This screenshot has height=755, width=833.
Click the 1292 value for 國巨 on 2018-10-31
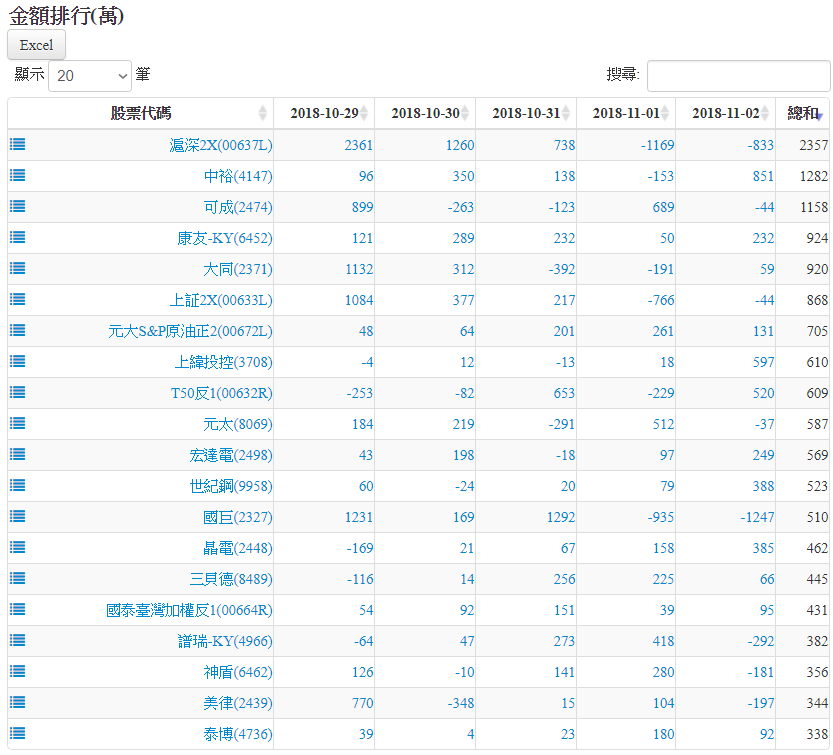(x=559, y=517)
